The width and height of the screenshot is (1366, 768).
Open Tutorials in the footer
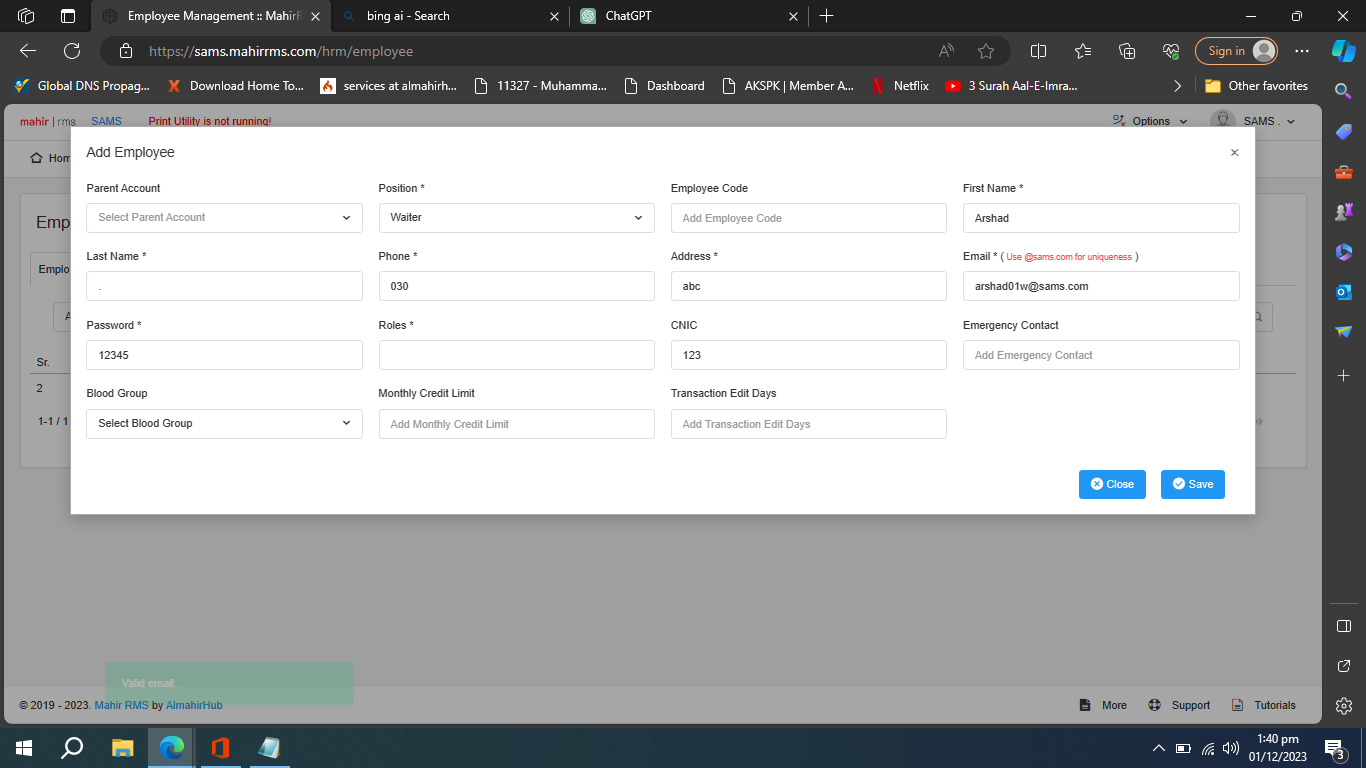[1263, 705]
